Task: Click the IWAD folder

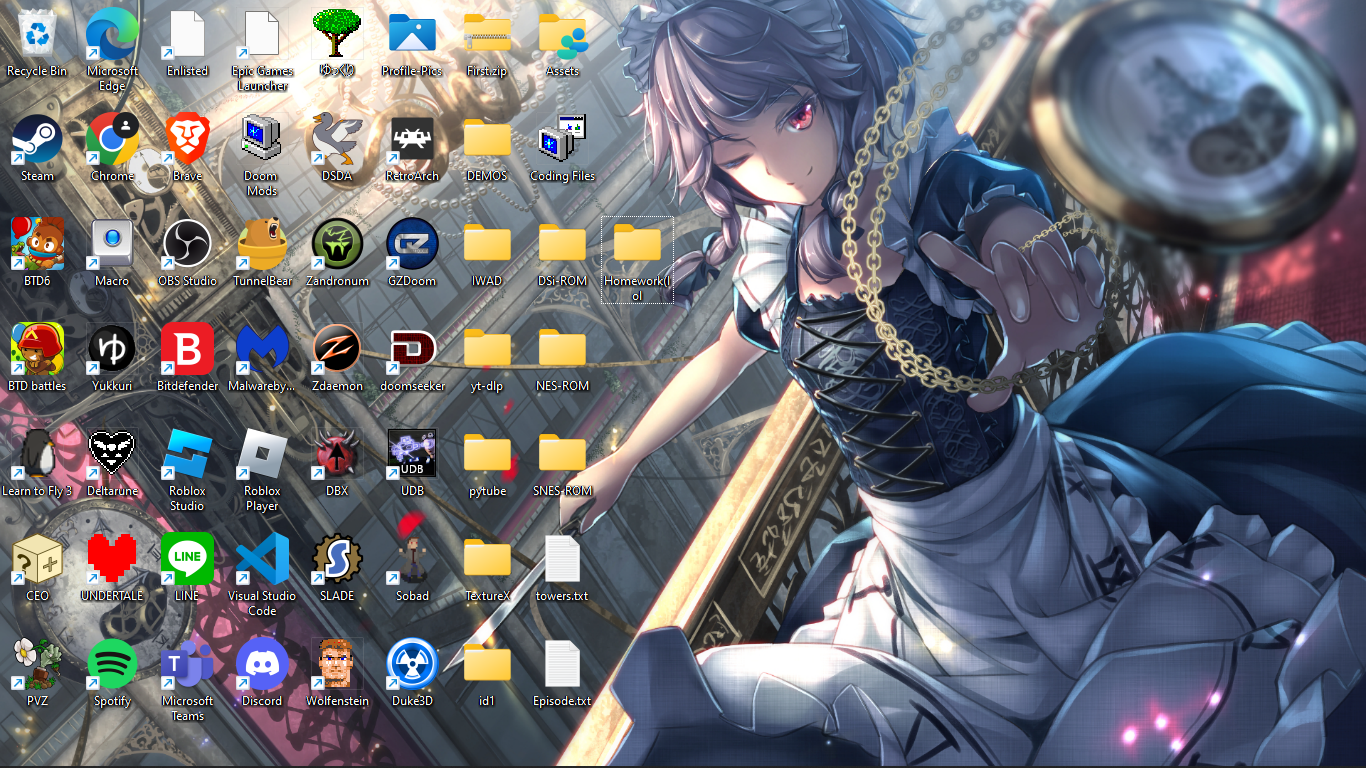Action: click(487, 245)
